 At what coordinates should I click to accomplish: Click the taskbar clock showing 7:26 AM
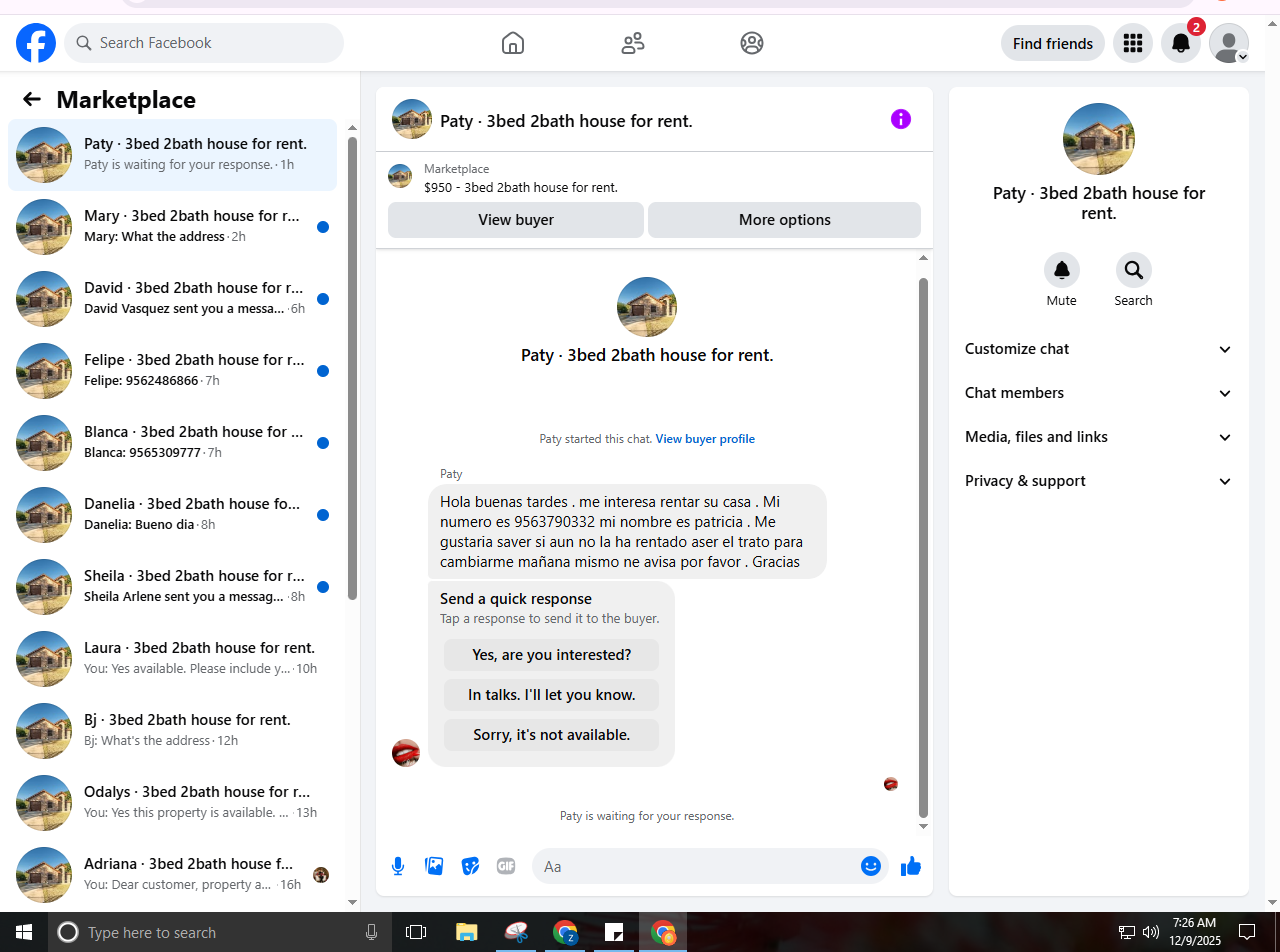click(1194, 932)
